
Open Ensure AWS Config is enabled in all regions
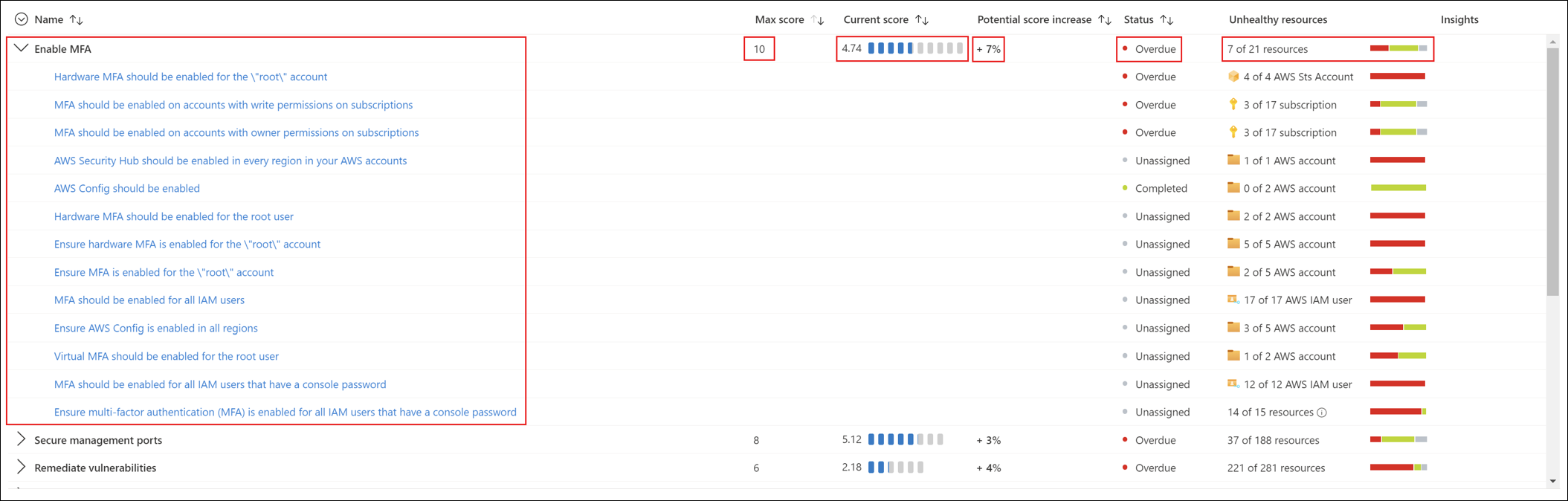pos(155,328)
